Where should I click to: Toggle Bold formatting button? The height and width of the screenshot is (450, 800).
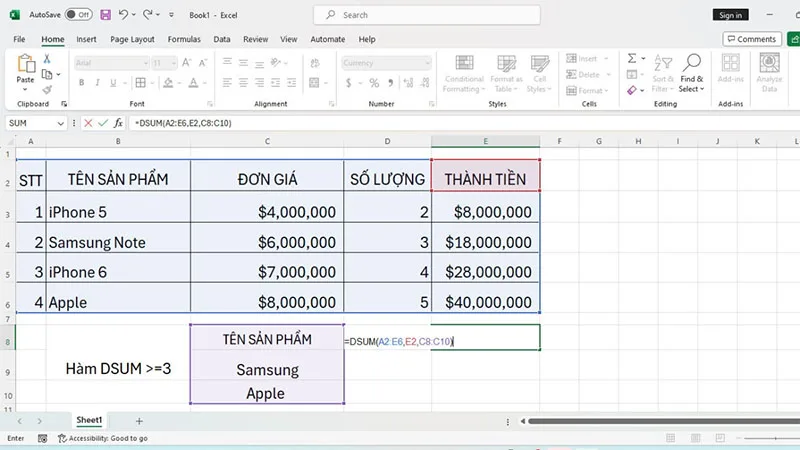pos(81,83)
